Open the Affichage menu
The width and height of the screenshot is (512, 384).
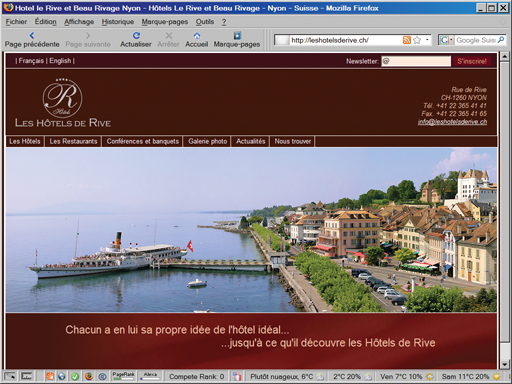(x=79, y=22)
